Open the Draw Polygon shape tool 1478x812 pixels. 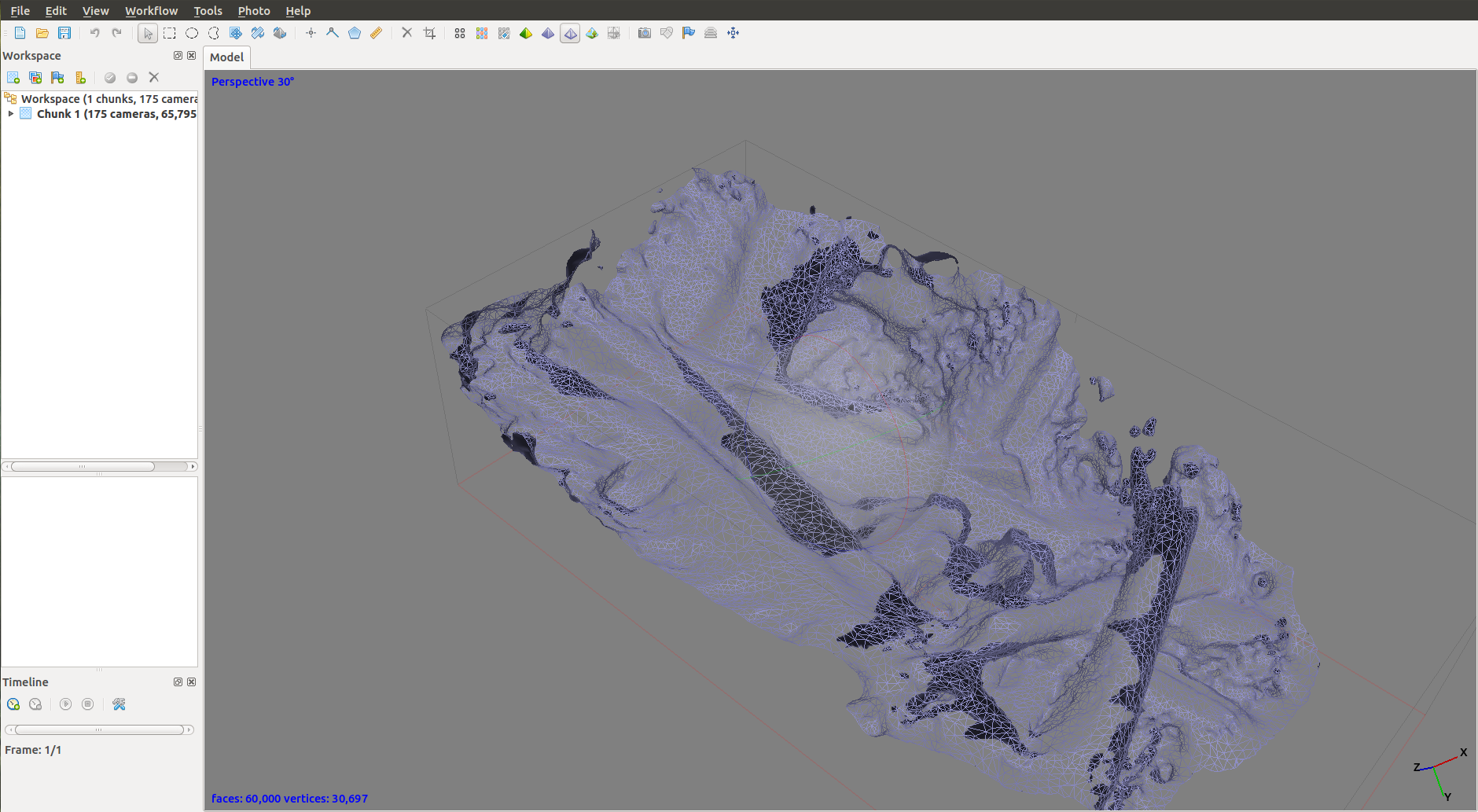pyautogui.click(x=355, y=33)
